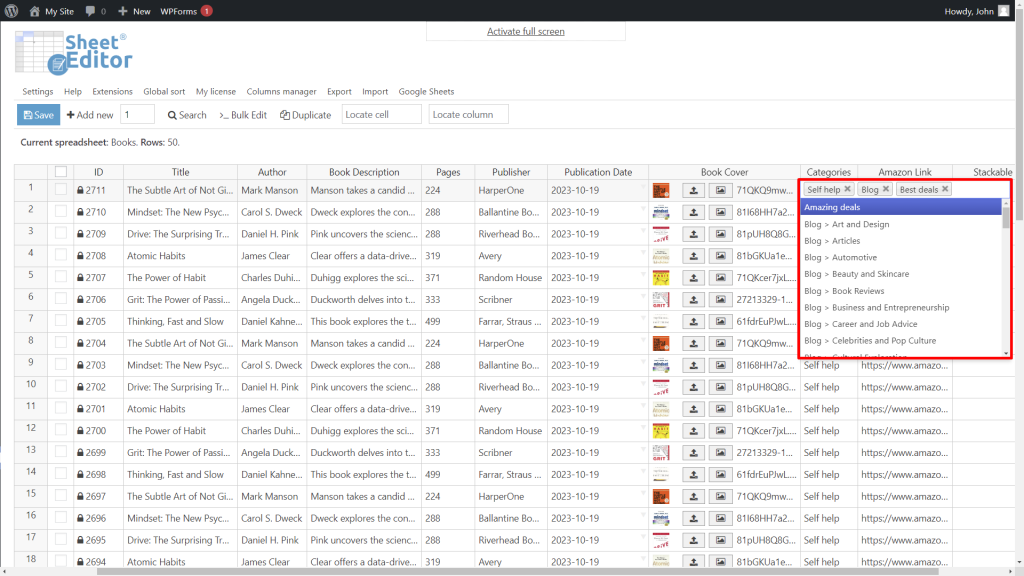Screen dimensions: 1024x576
Task: Click the Save button
Action: (x=39, y=115)
